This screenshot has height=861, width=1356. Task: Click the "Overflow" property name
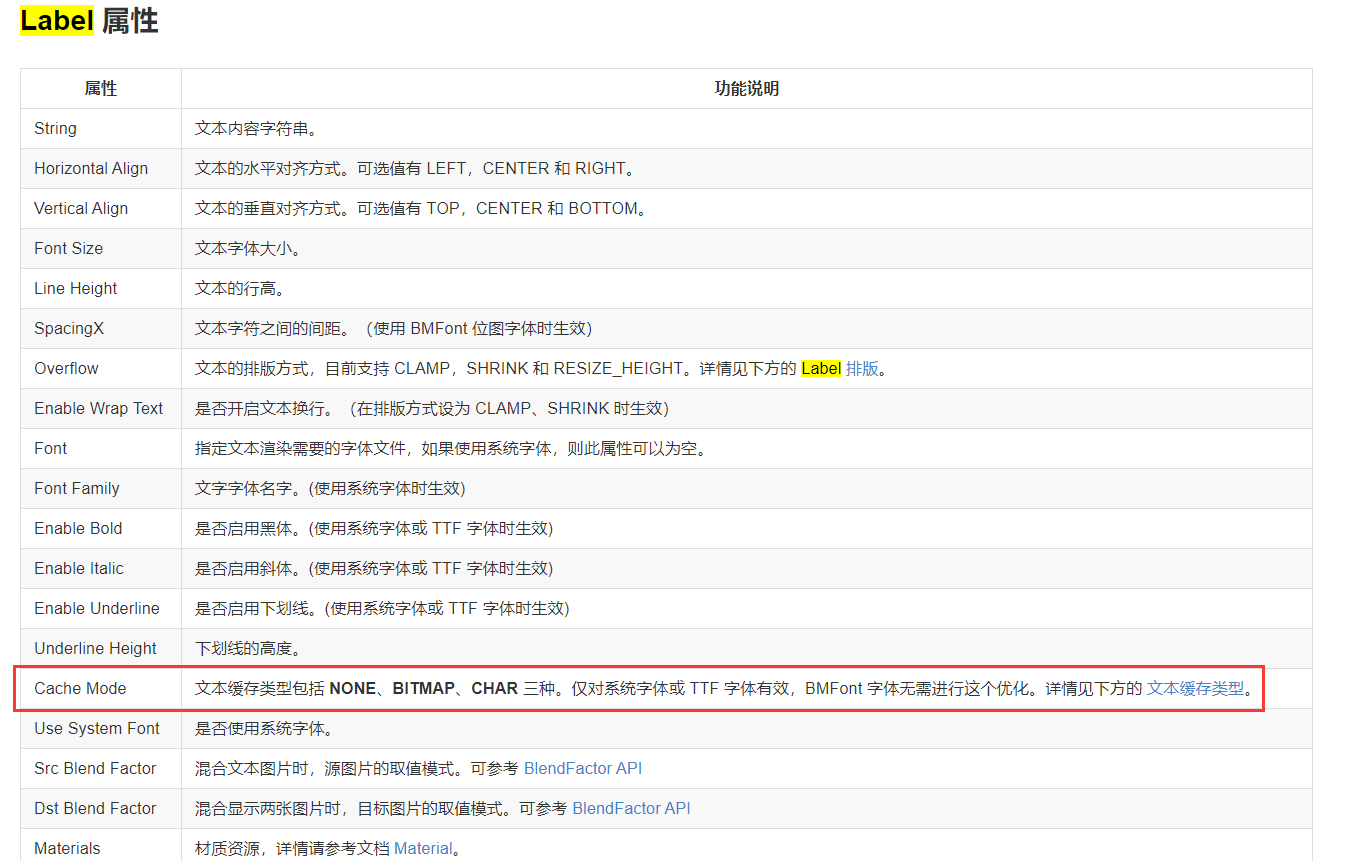(66, 368)
